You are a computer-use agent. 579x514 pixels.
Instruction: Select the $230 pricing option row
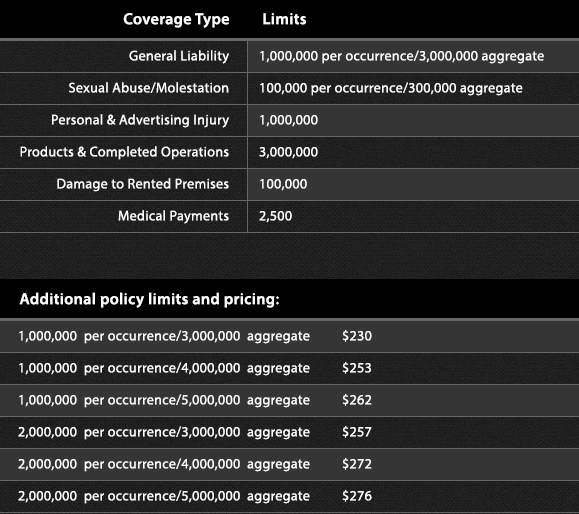coord(290,336)
